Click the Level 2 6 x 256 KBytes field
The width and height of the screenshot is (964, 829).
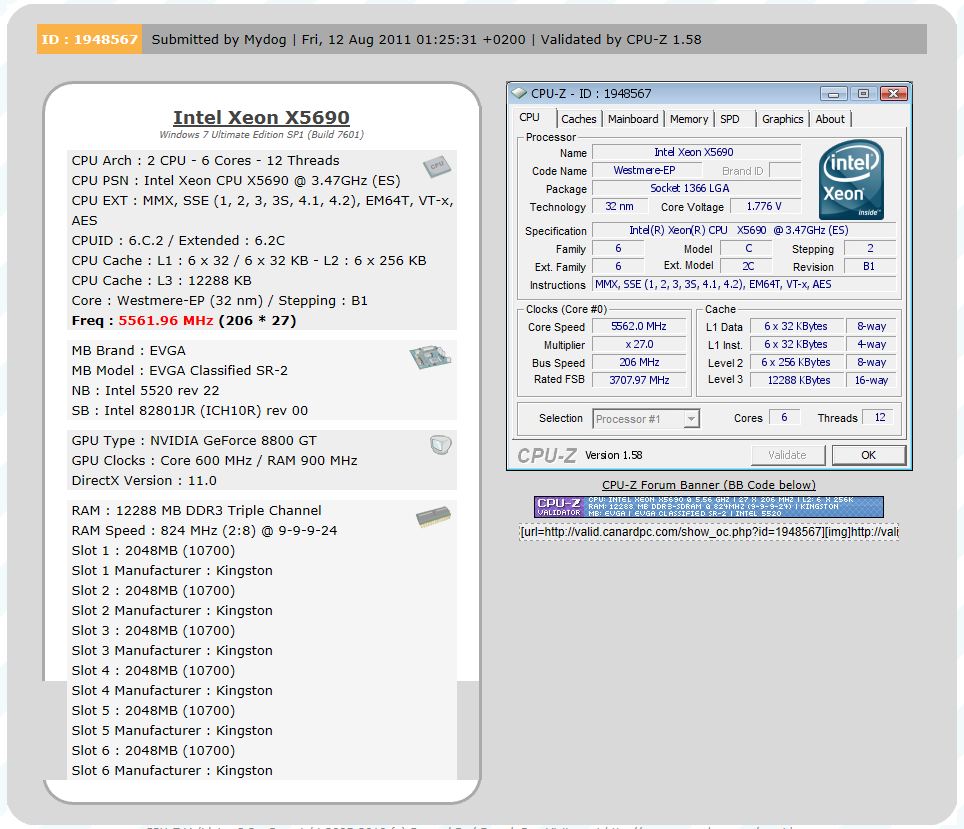tap(796, 362)
